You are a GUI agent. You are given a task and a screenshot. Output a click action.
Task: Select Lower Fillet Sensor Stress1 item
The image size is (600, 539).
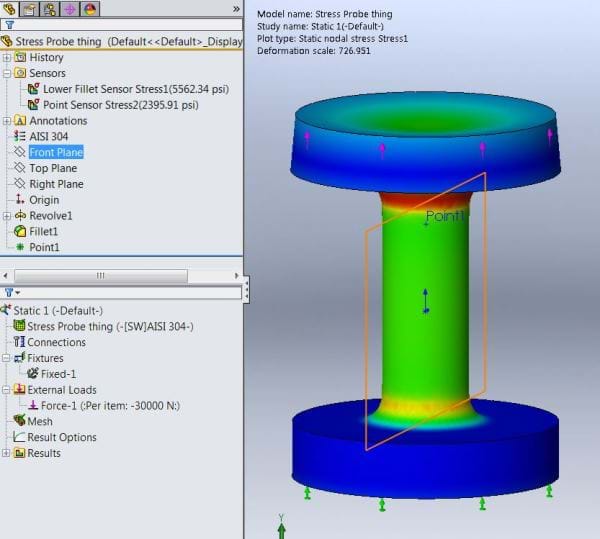click(x=120, y=89)
